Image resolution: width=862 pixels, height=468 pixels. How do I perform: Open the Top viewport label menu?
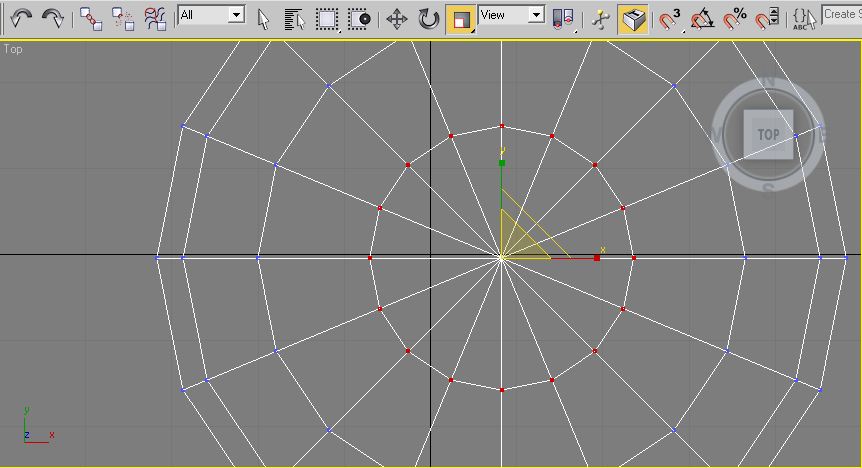point(13,49)
